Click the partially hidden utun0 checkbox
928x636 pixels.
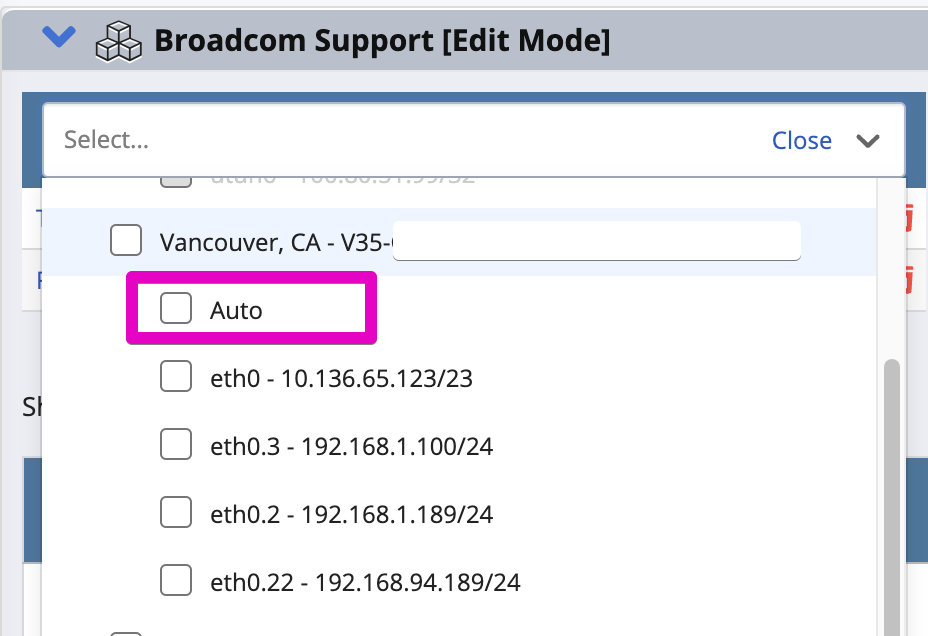176,182
